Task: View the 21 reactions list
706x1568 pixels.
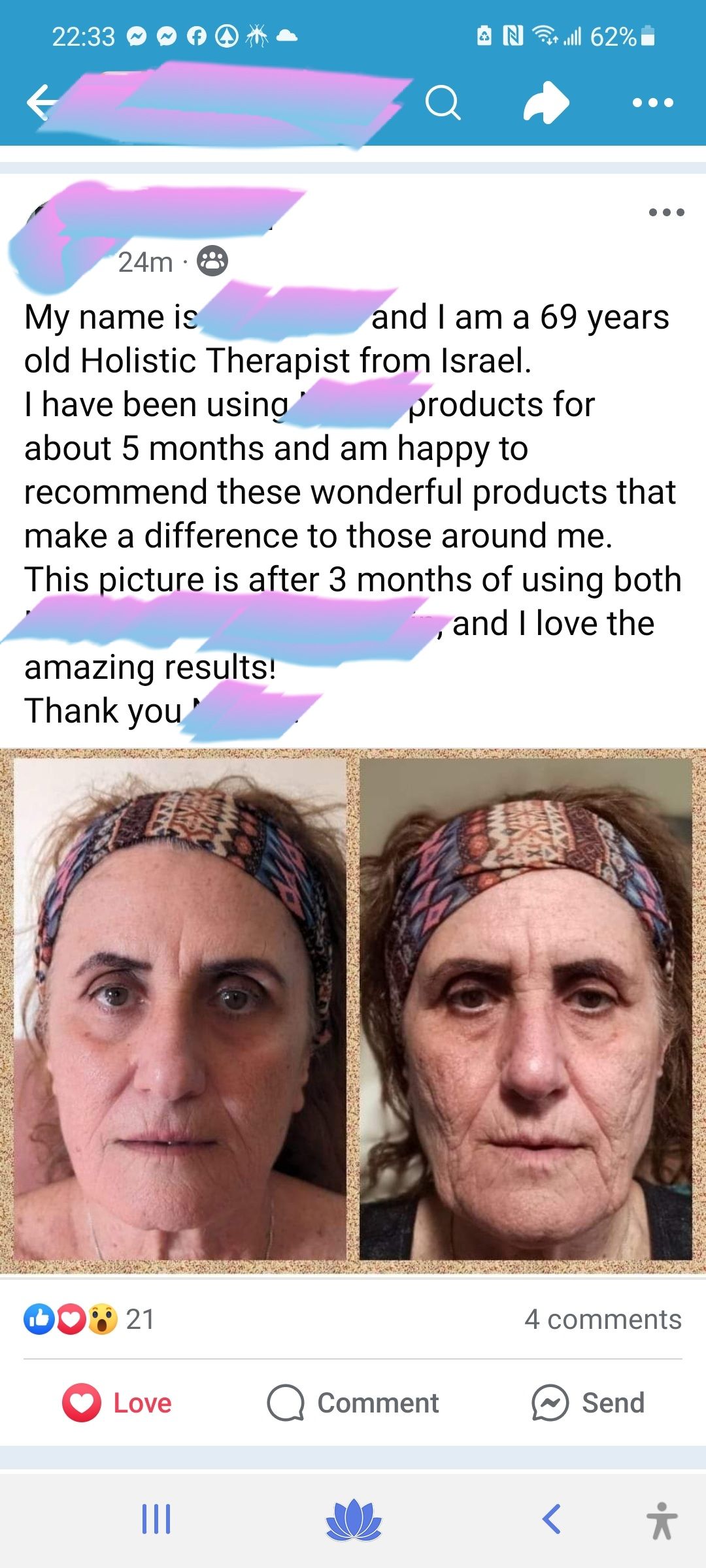Action: 90,1319
